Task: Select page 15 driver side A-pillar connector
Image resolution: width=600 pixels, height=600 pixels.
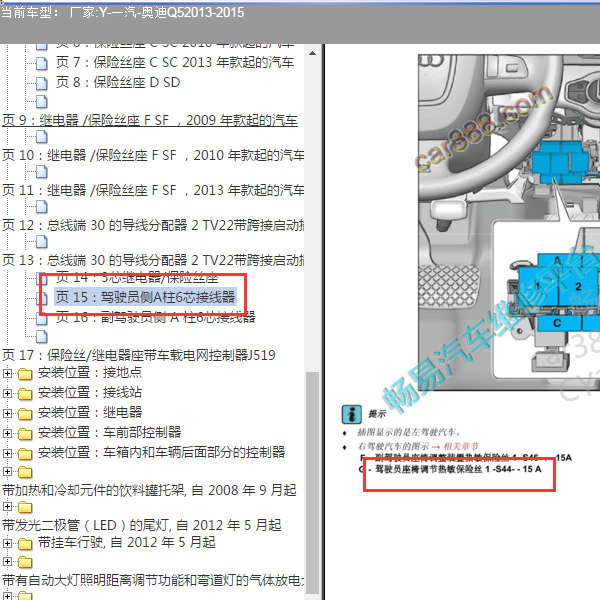Action: coord(145,297)
